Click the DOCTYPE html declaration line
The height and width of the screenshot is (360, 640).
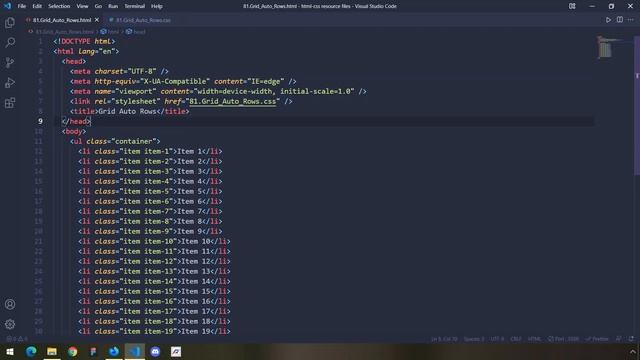click(x=84, y=41)
